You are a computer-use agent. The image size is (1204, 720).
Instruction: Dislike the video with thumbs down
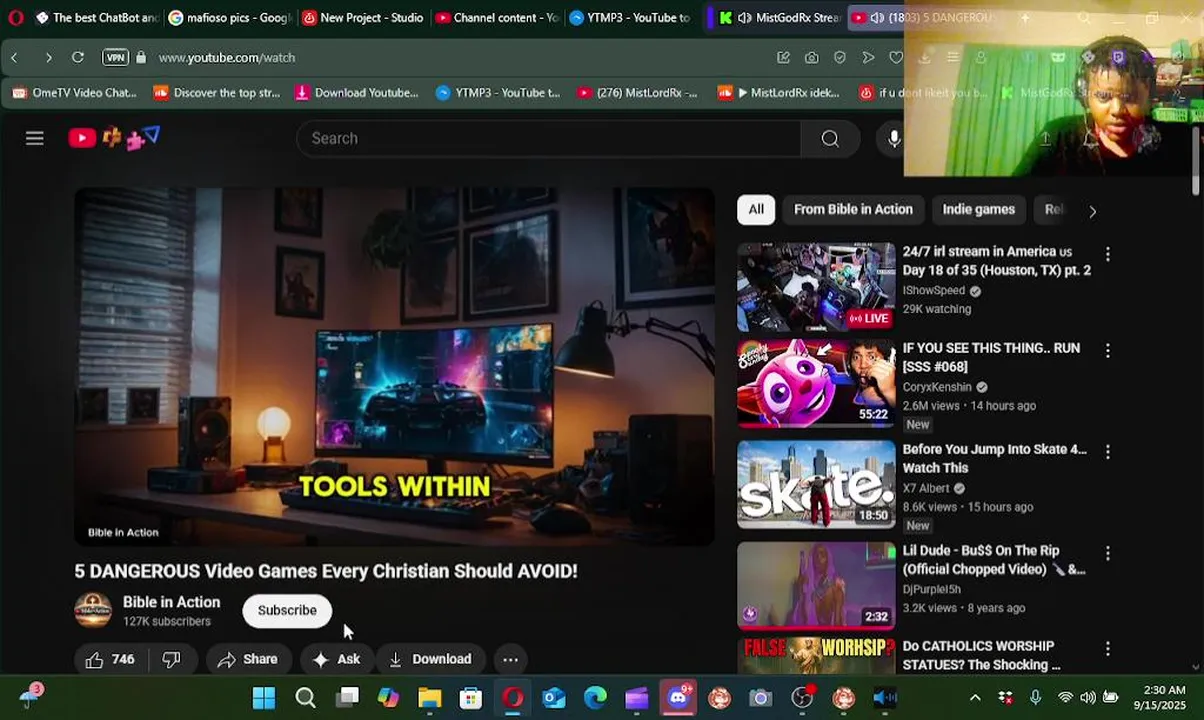point(171,659)
